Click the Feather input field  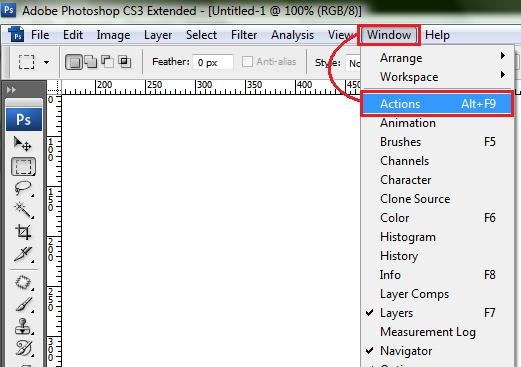click(213, 62)
